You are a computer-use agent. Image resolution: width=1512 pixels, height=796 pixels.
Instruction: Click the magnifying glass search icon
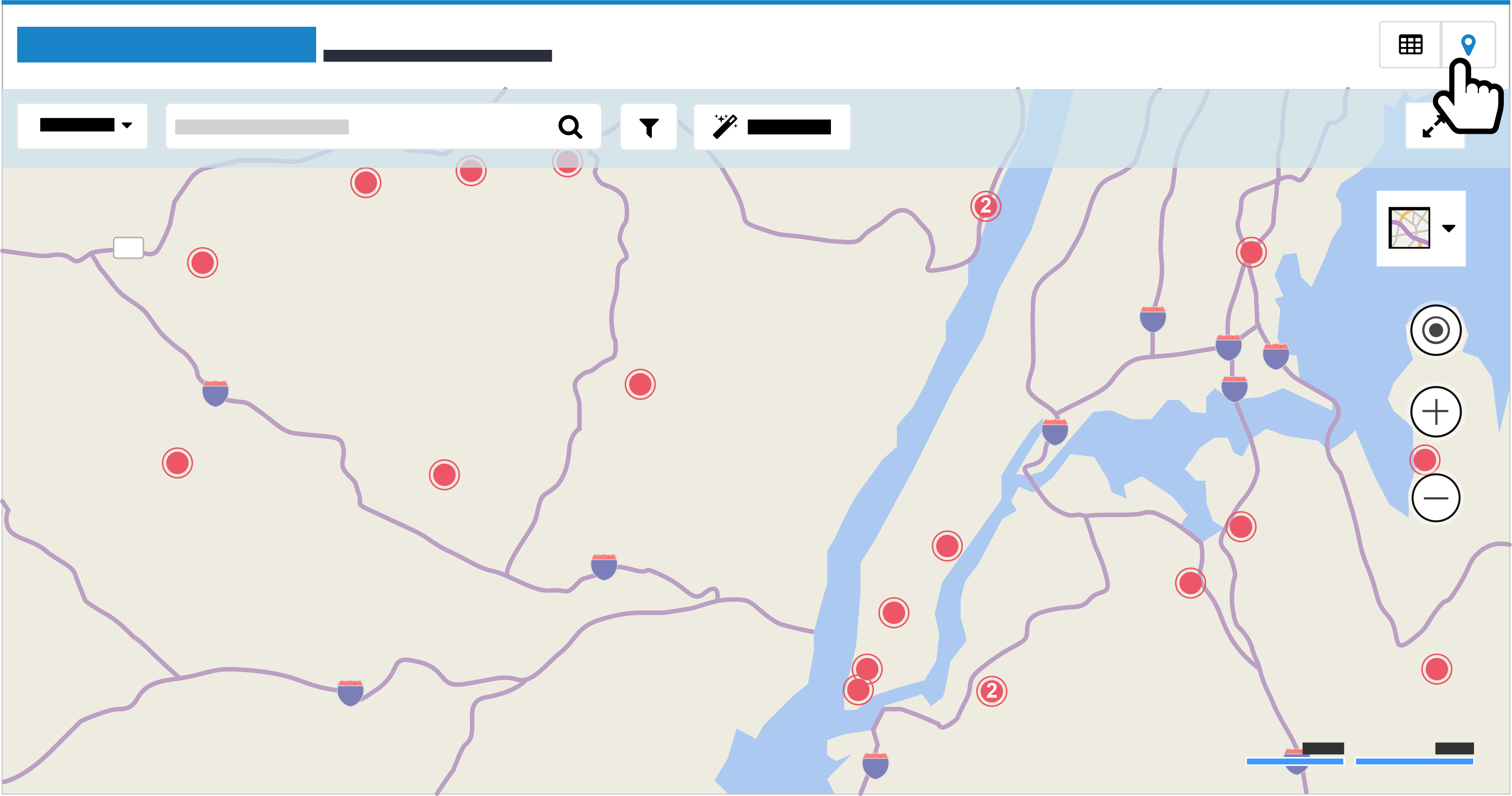[x=570, y=127]
